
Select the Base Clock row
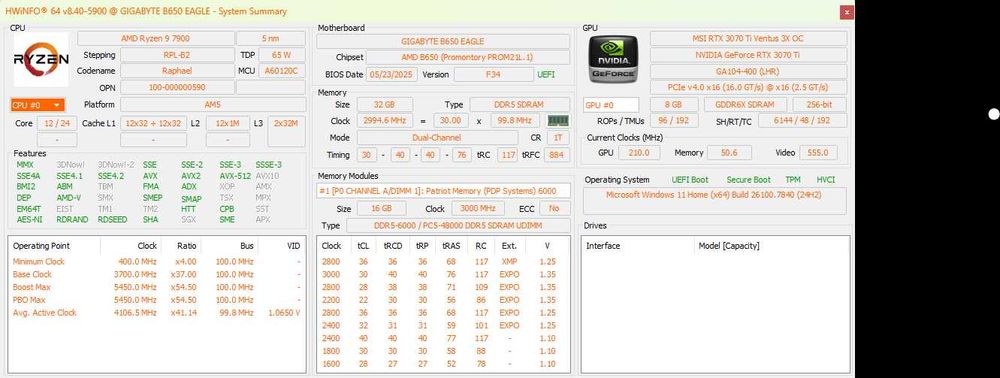156,274
